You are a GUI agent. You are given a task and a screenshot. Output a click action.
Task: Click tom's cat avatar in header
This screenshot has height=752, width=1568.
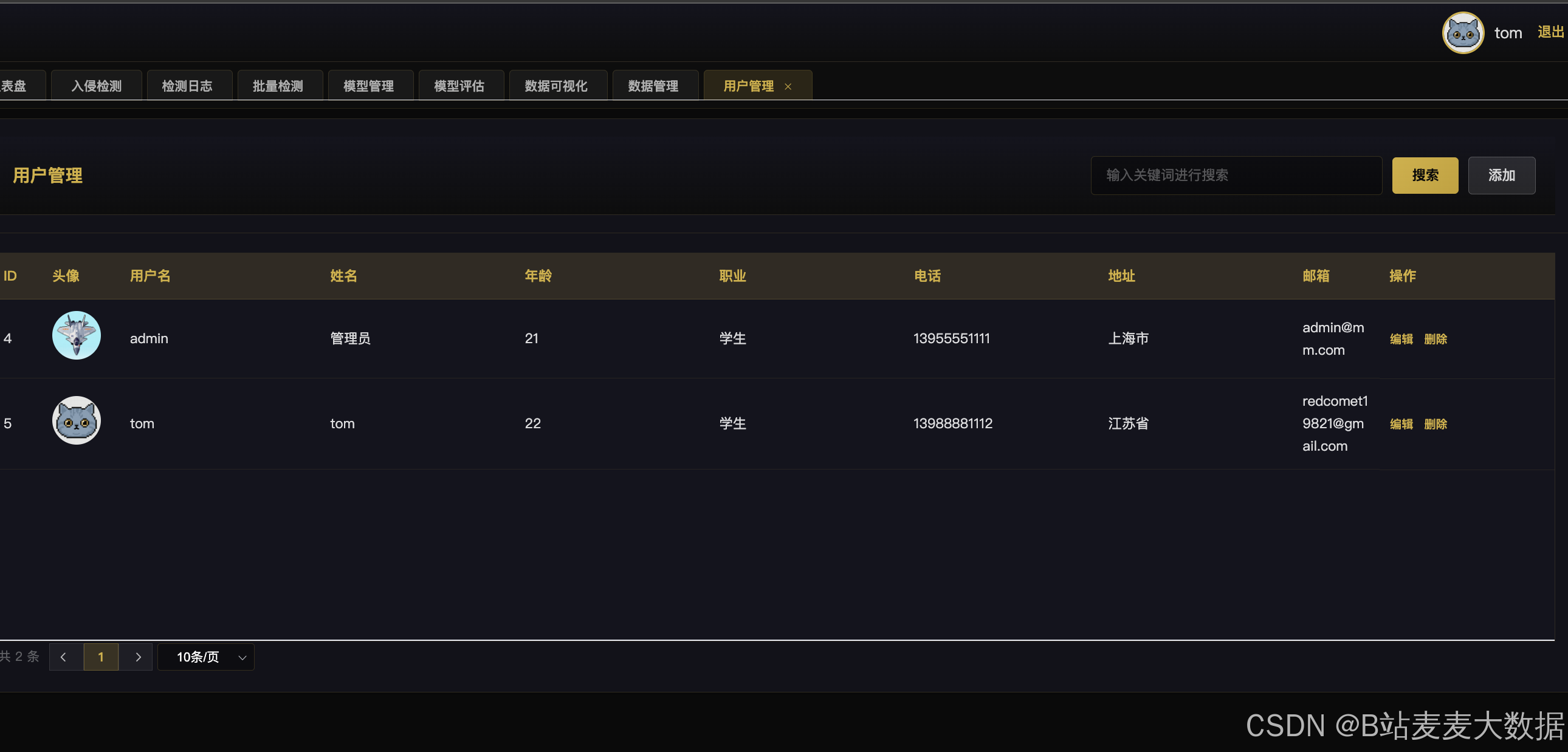pos(1462,33)
